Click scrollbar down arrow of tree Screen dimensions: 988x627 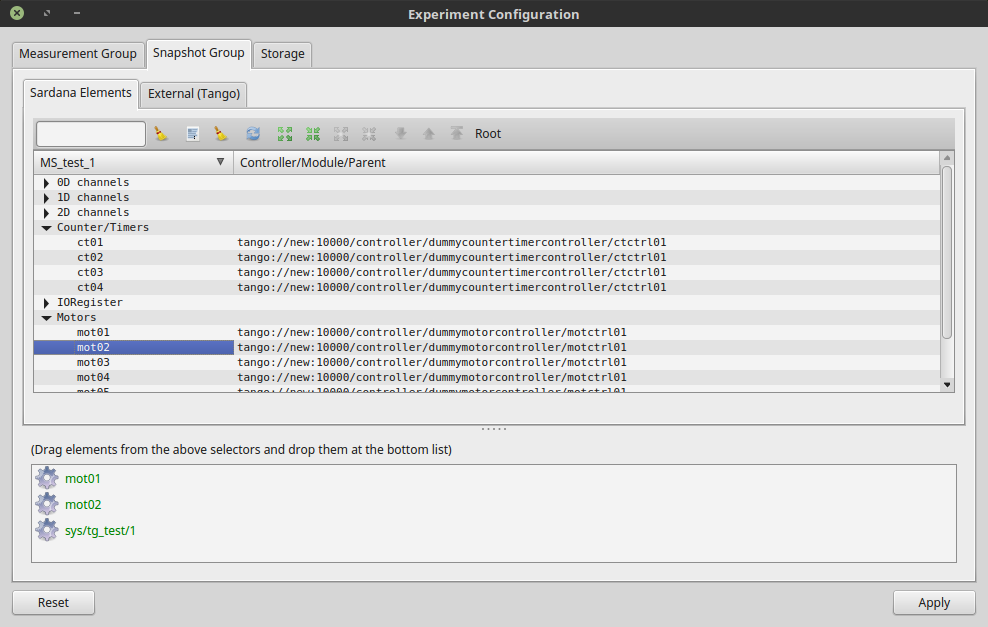tap(947, 384)
